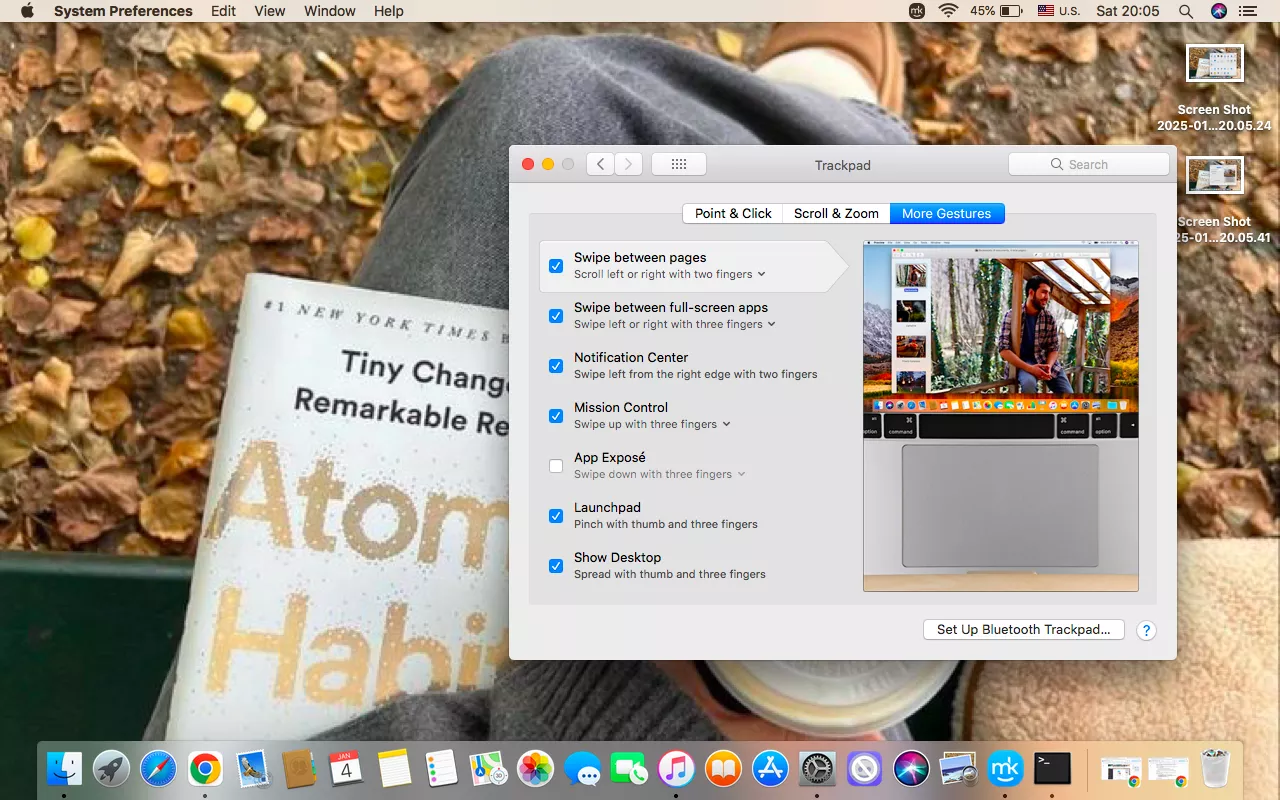Click Set Up Bluetooth Trackpad button
The height and width of the screenshot is (800, 1280).
pos(1023,630)
